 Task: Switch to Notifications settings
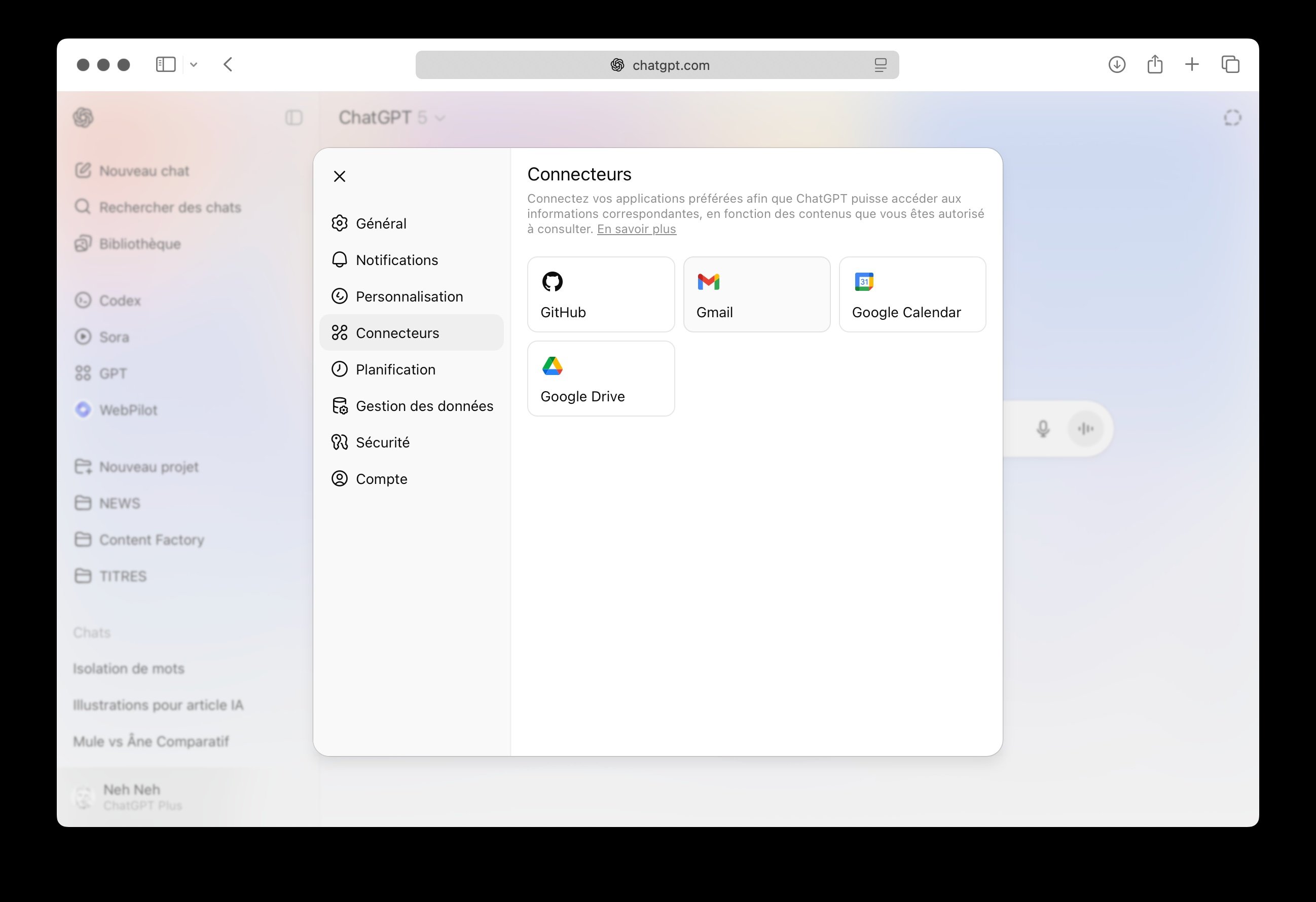396,259
